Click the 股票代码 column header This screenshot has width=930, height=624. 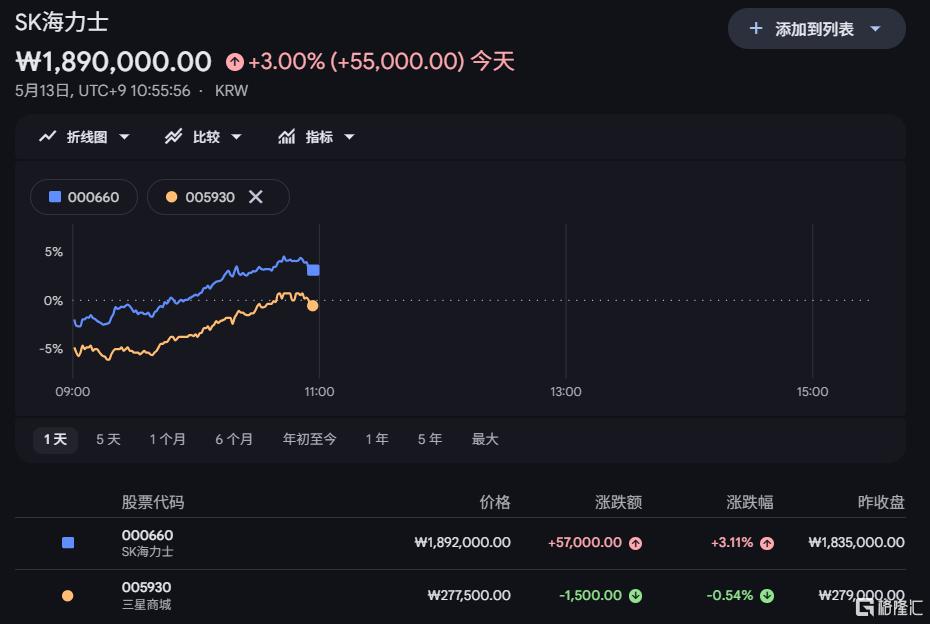[153, 502]
